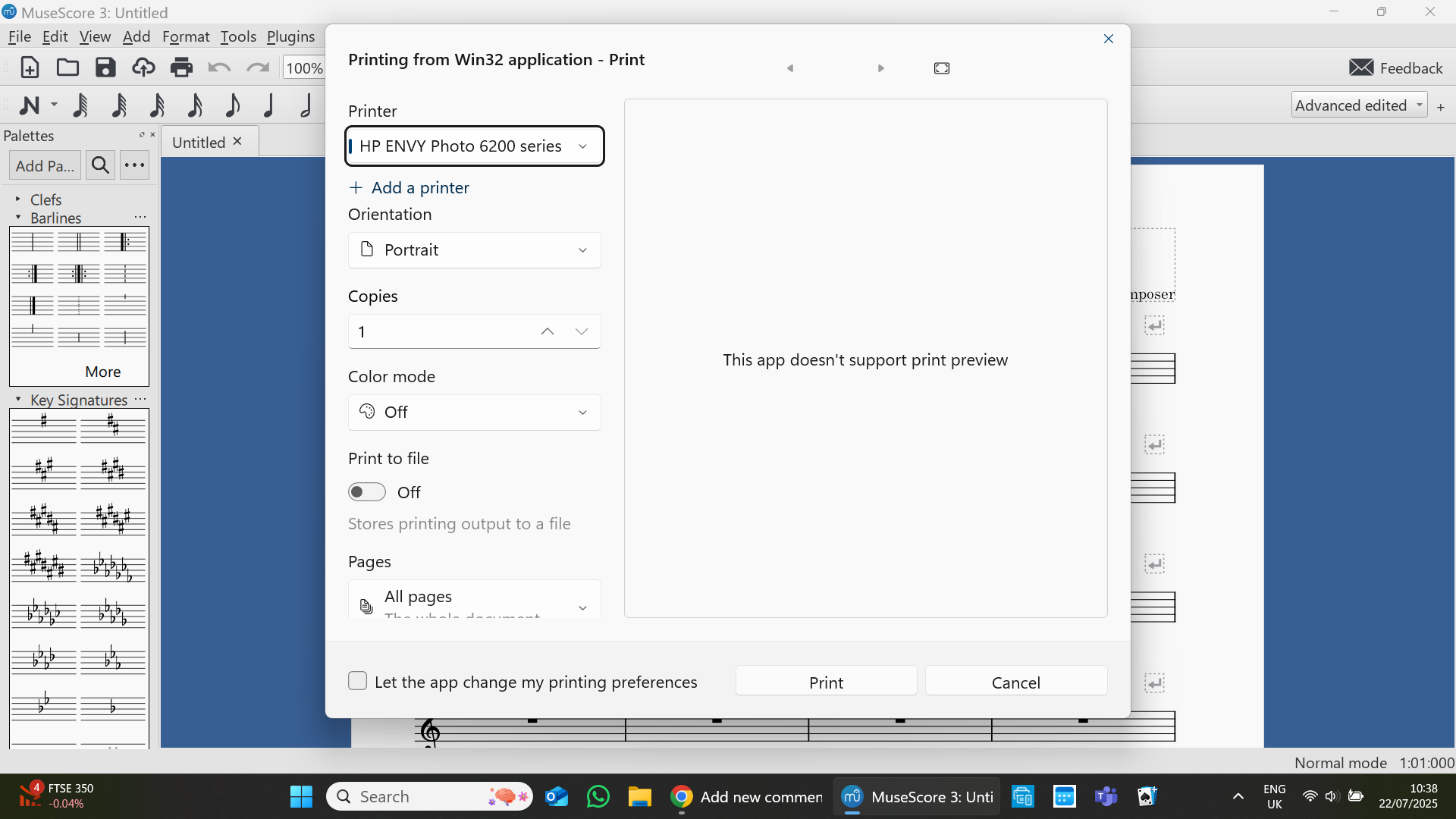Click the Print button in dialog
Screen dimensions: 1456x819
tap(826, 682)
